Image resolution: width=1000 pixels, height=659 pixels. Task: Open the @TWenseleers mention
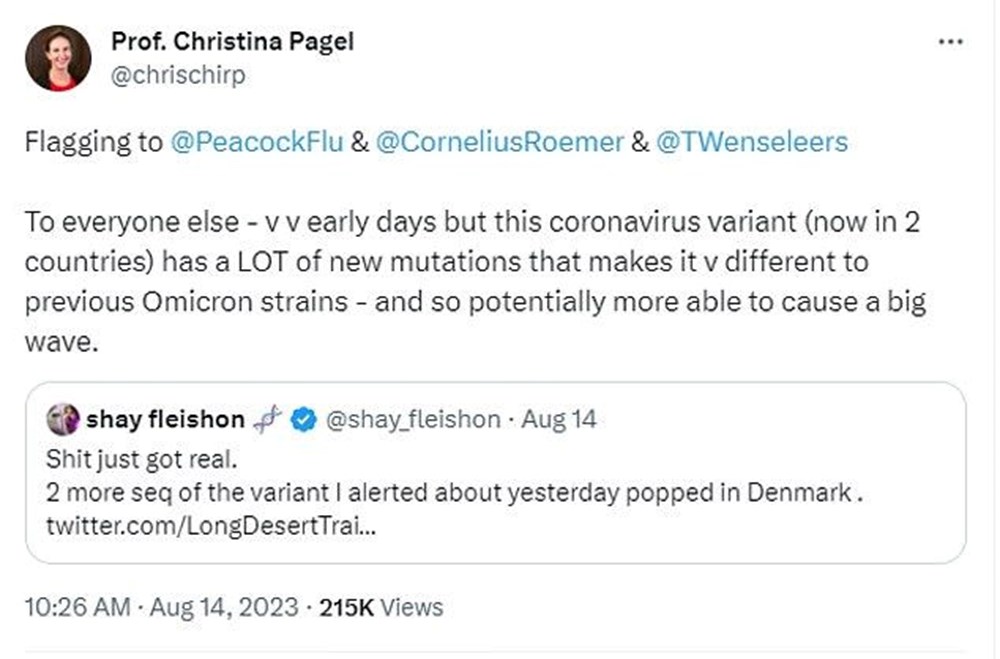tap(752, 142)
